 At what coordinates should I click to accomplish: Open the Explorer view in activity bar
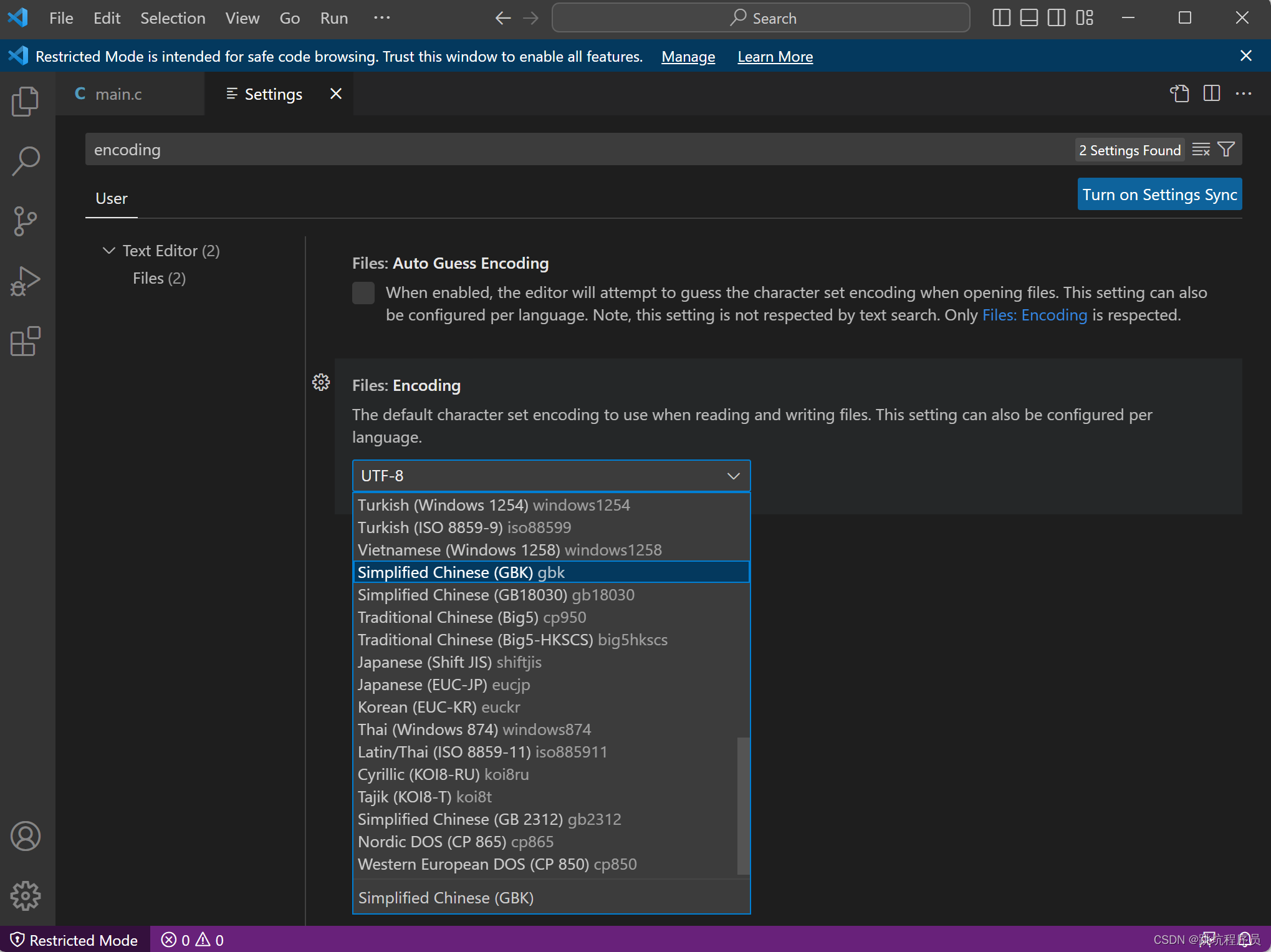click(26, 101)
